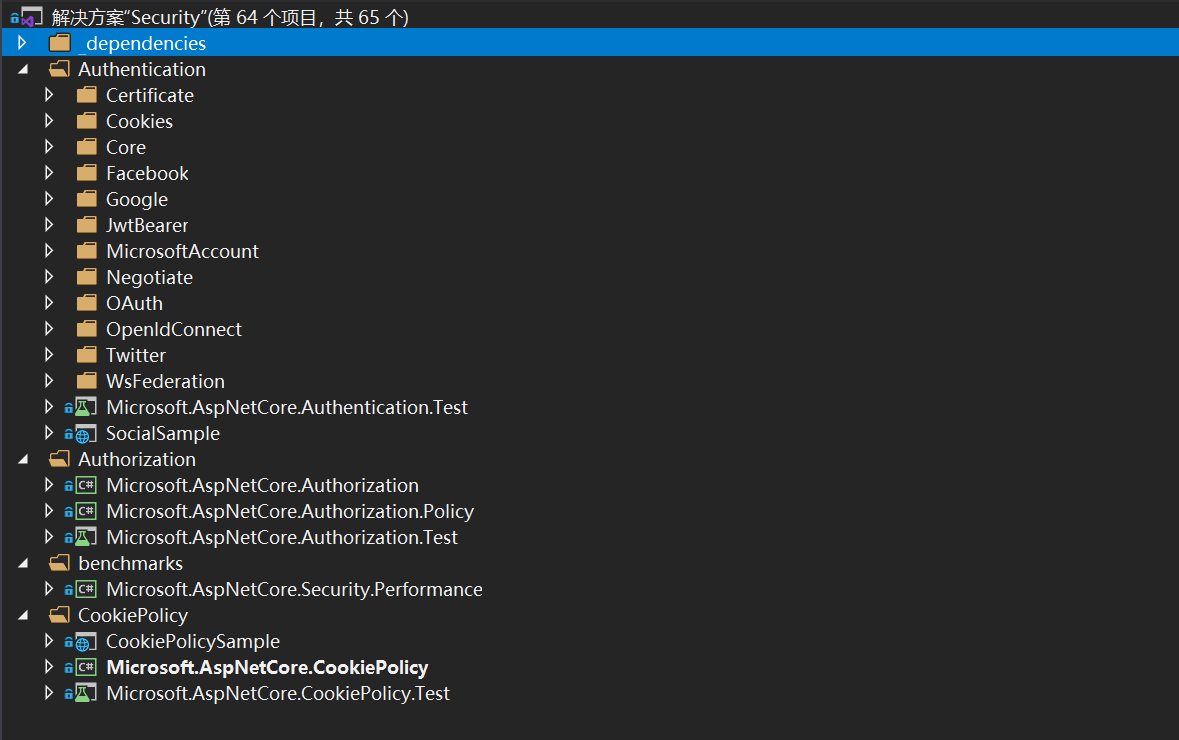Click the Authentication folder icon

point(59,69)
